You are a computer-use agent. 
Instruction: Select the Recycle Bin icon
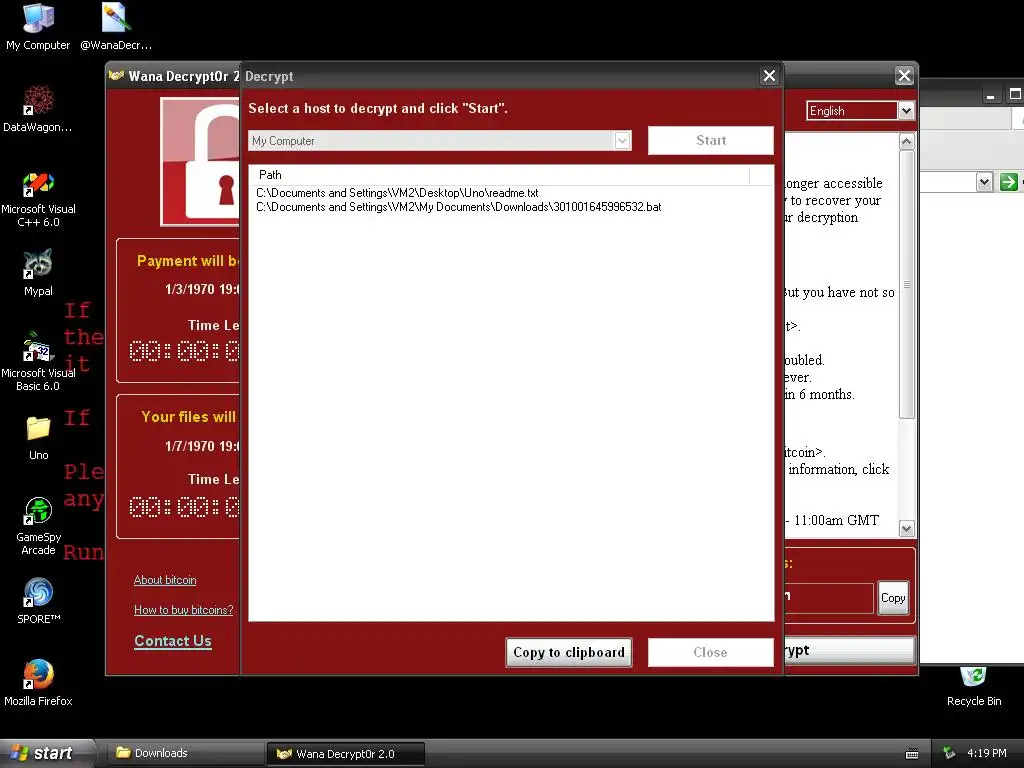[973, 687]
